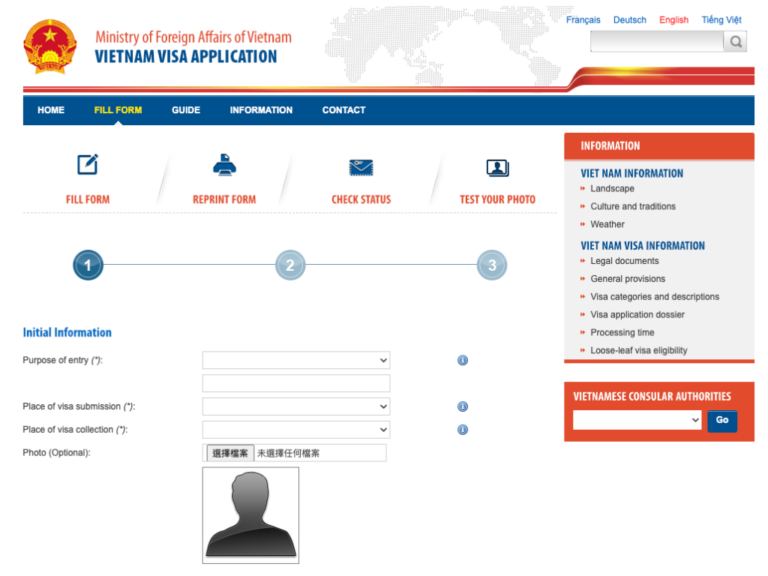Click the FILL FORM red label
This screenshot has width=768, height=576.
88,199
